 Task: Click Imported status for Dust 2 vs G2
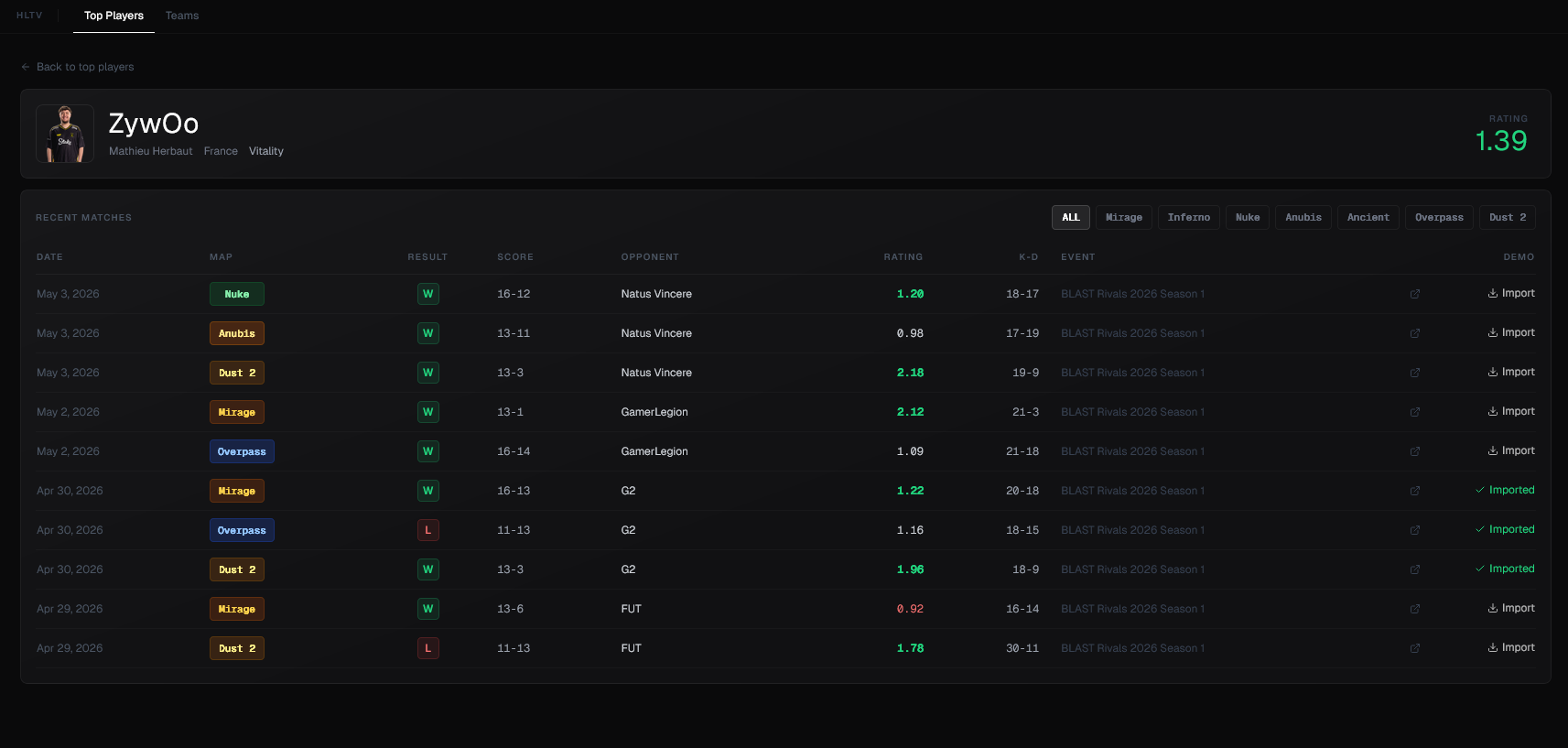pyautogui.click(x=1505, y=569)
